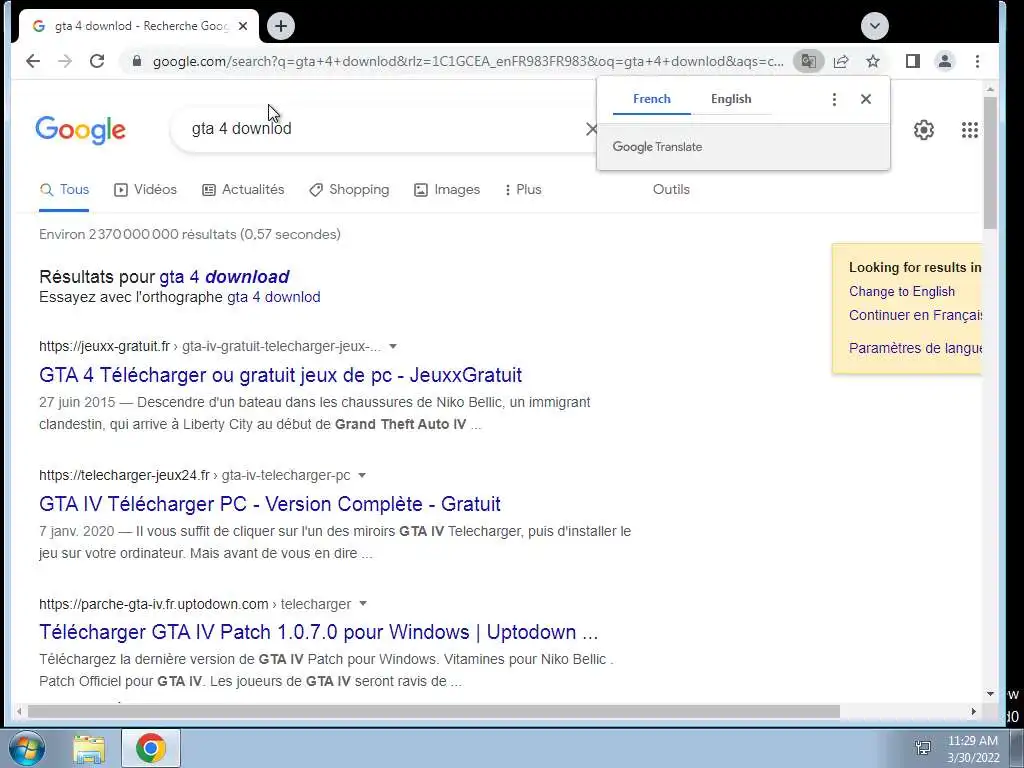Search instead for 'gta 4 downlod' link
Image resolution: width=1024 pixels, height=768 pixels.
(274, 297)
